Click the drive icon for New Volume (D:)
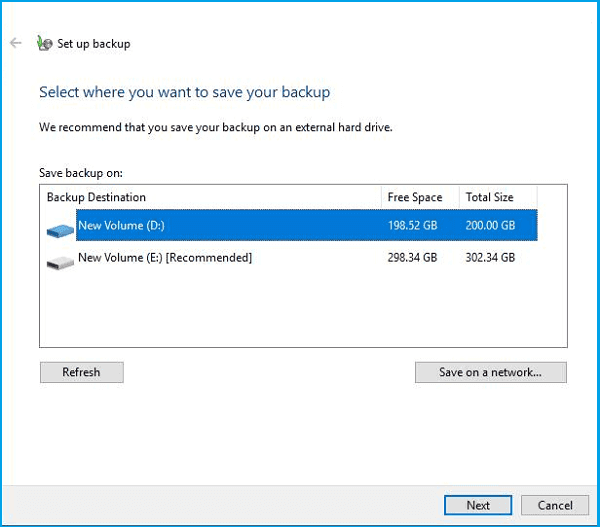Image resolution: width=600 pixels, height=527 pixels. tap(61, 229)
